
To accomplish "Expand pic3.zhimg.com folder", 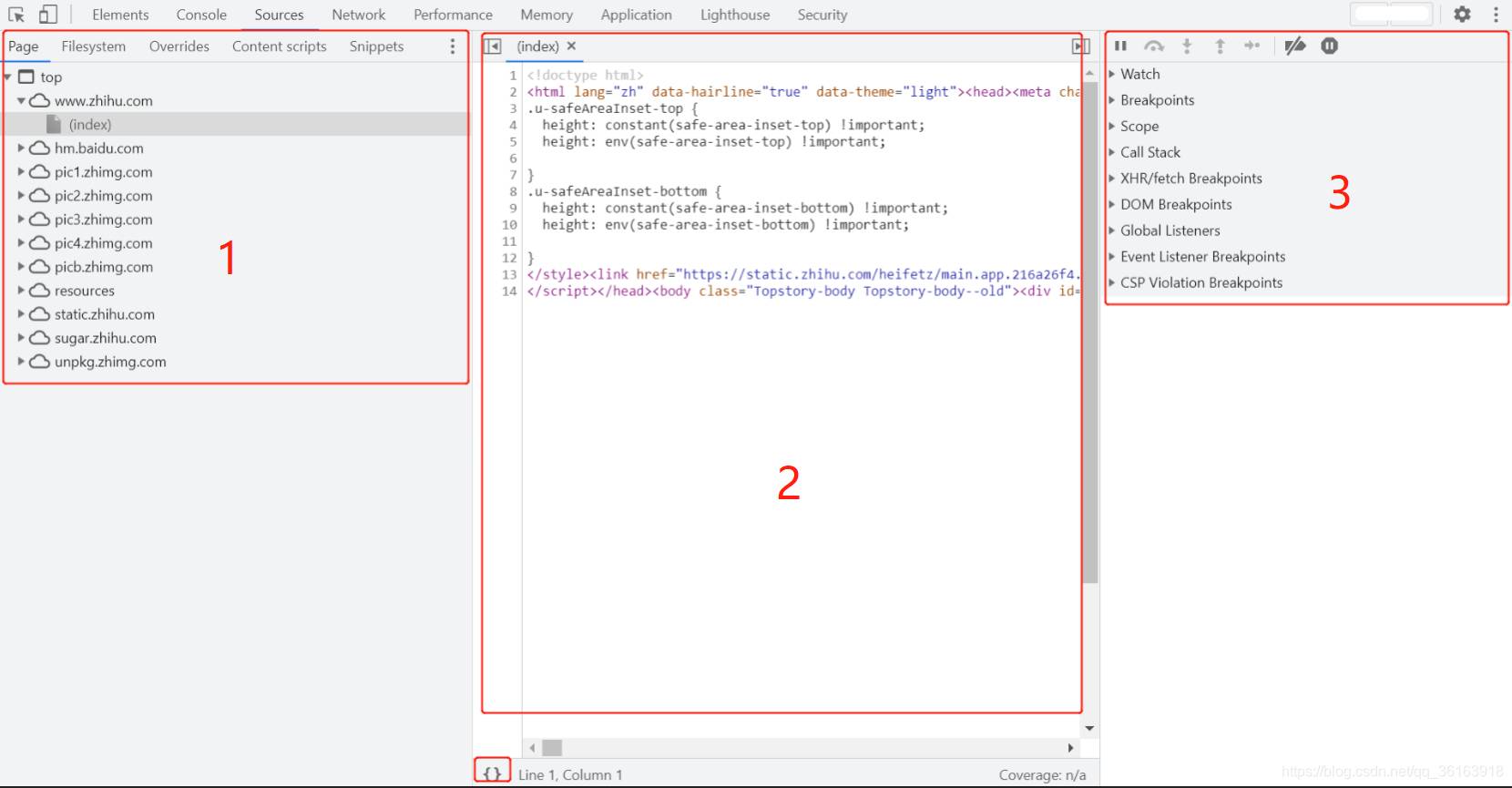I will [x=21, y=219].
